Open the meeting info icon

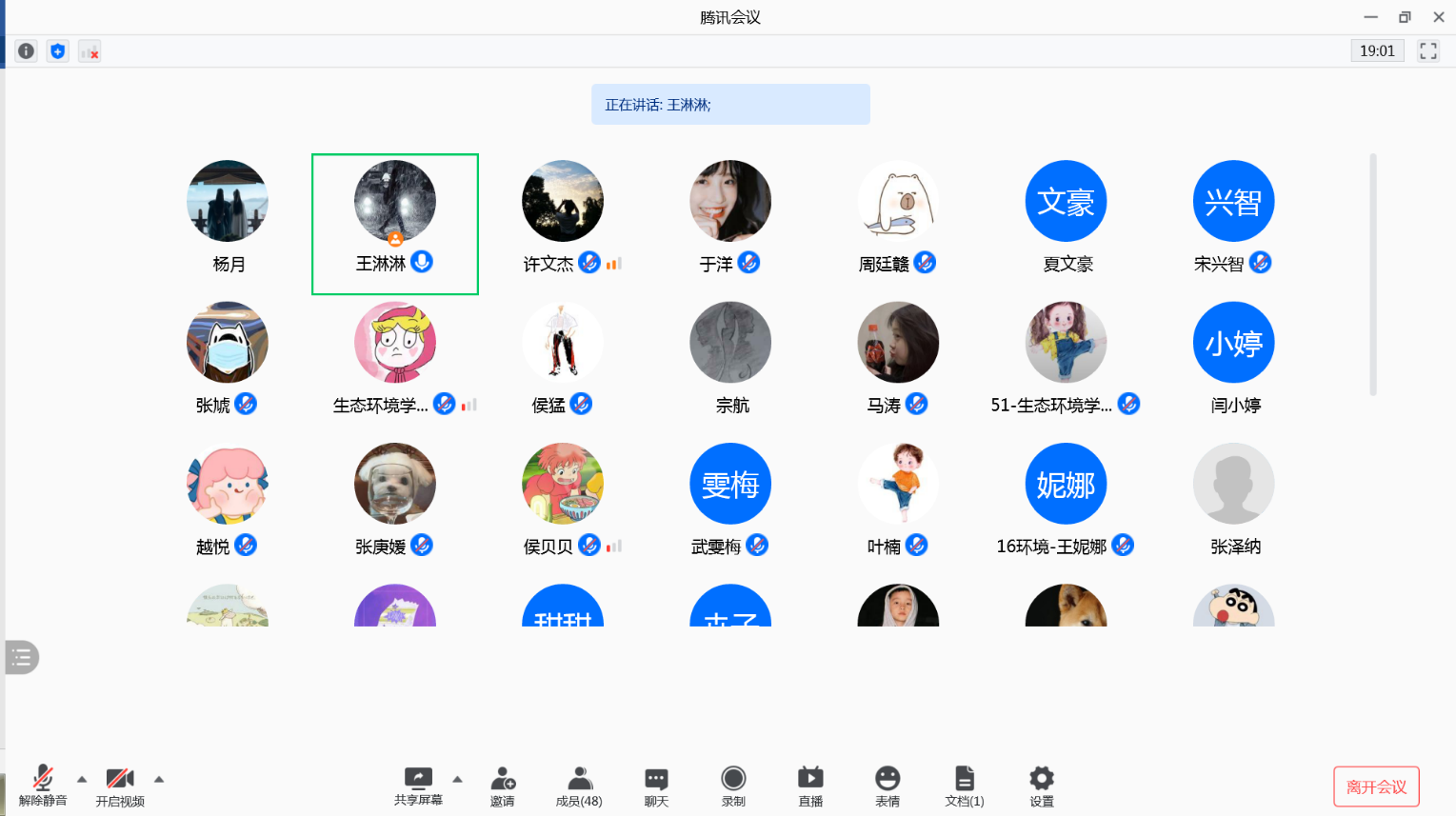coord(27,51)
